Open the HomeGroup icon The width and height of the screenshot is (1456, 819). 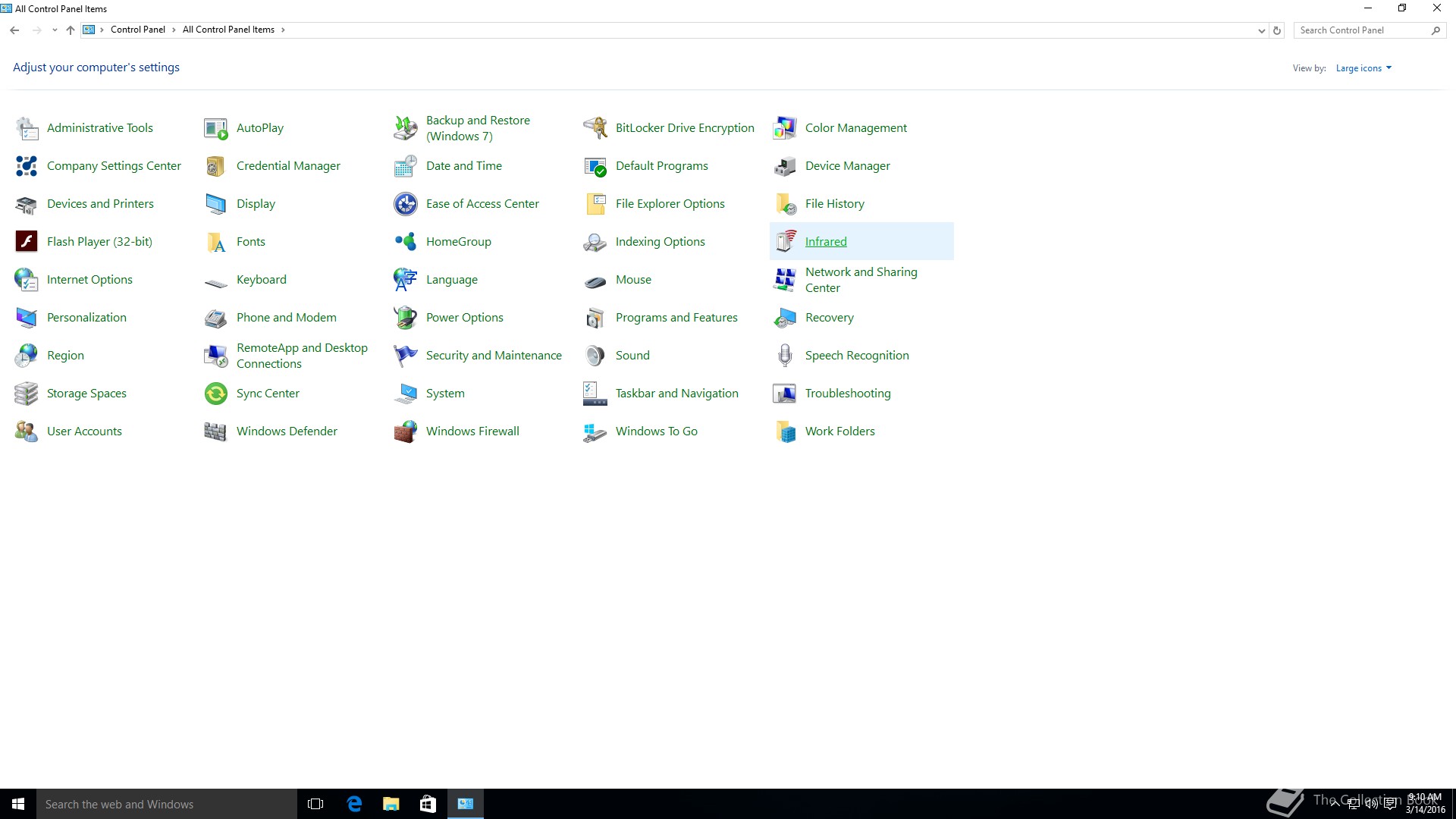(406, 242)
